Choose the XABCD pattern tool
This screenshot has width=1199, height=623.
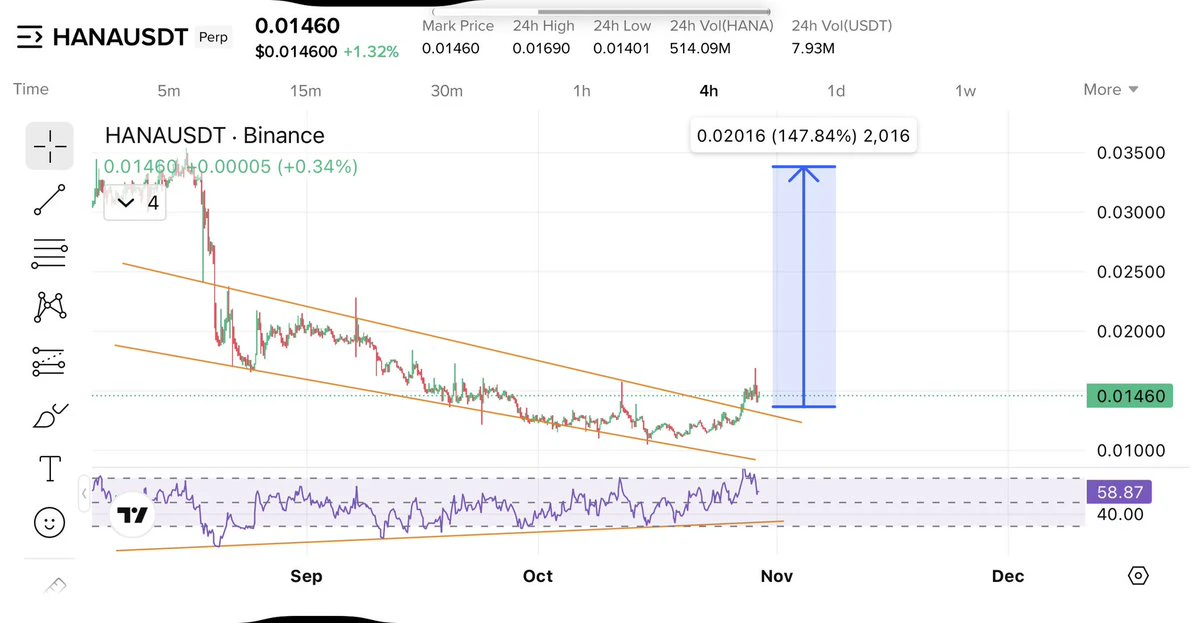click(x=50, y=307)
